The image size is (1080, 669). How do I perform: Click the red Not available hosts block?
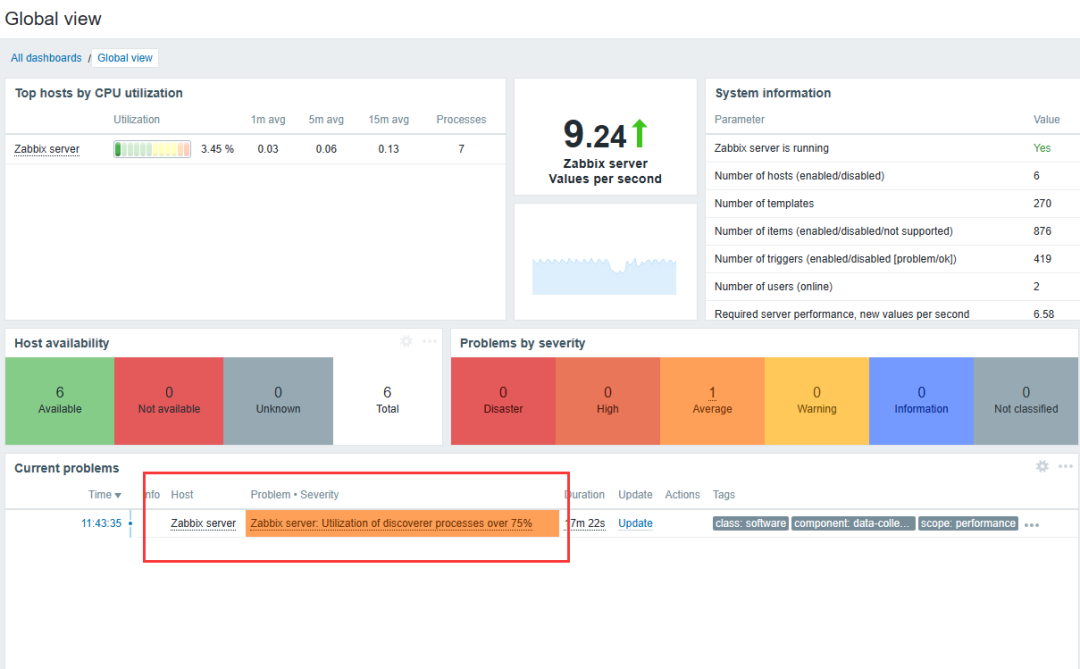point(169,400)
